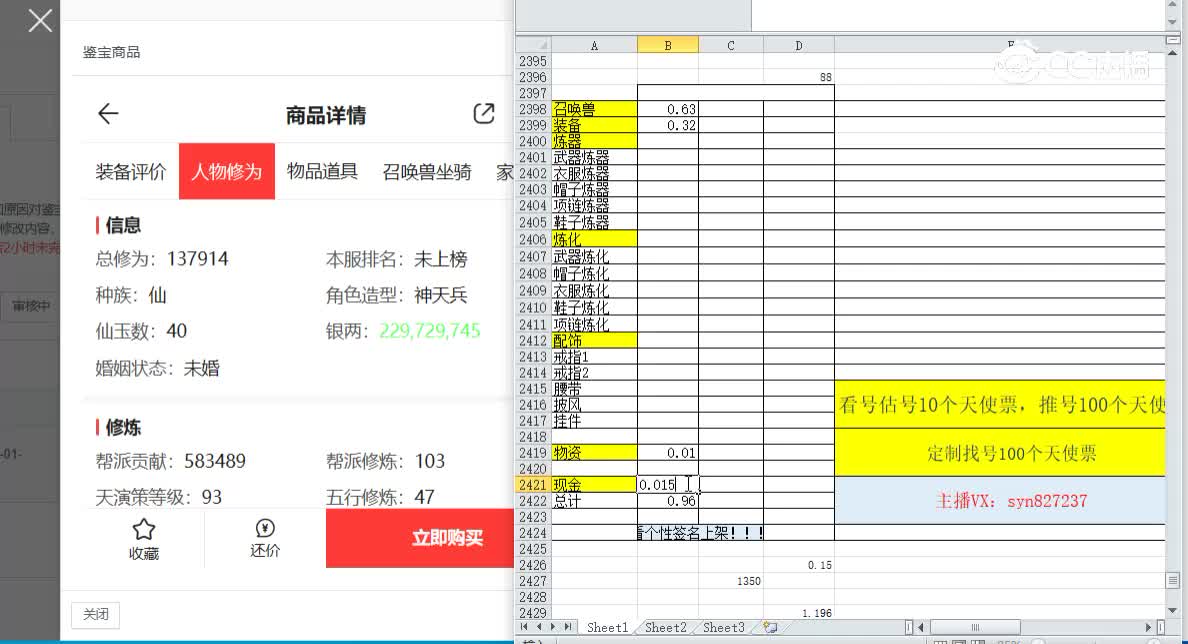This screenshot has height=644, width=1188.
Task: Click the white X close icon top-left
Action: click(x=39, y=20)
